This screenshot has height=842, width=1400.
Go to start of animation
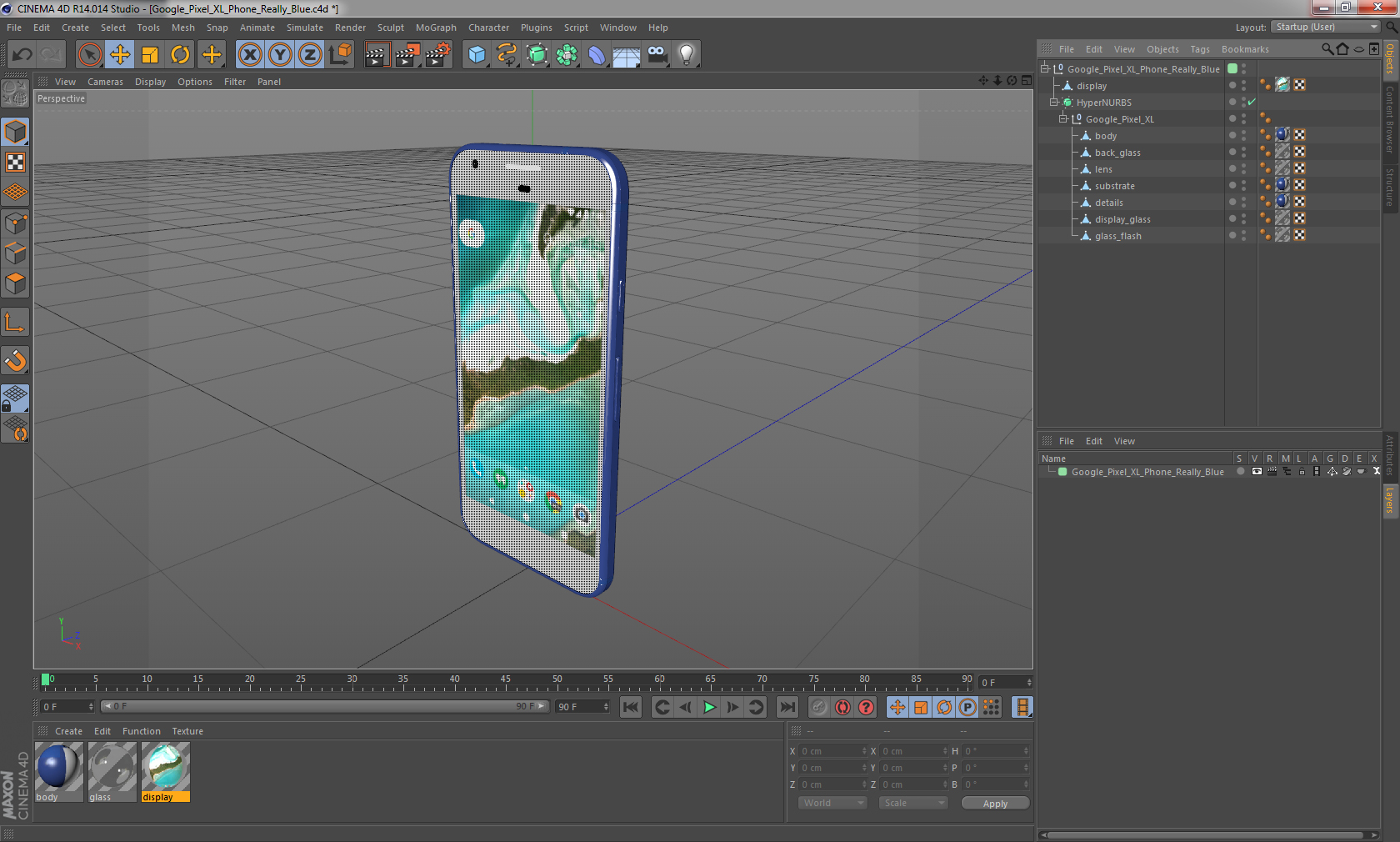(x=631, y=707)
